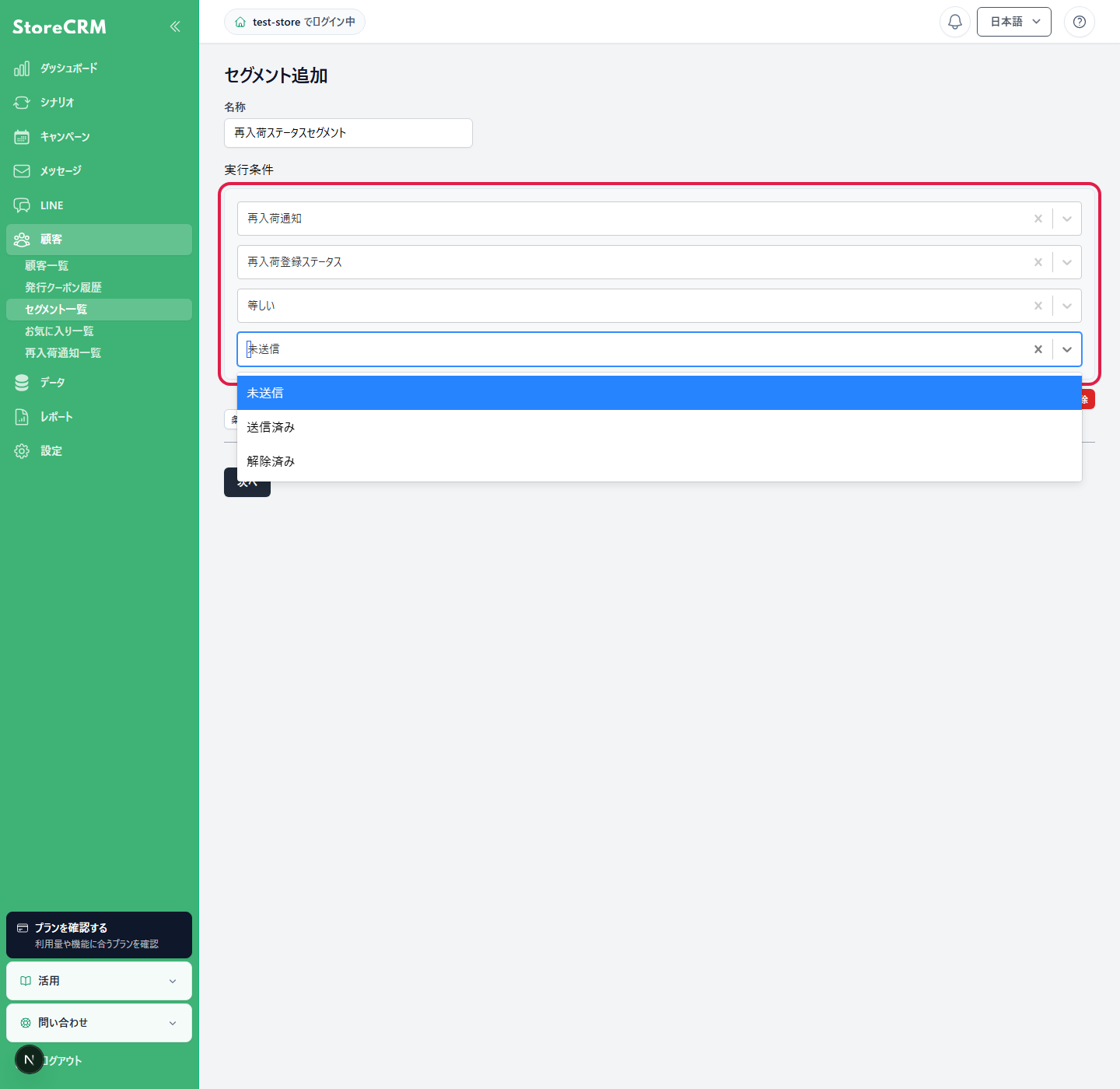The height and width of the screenshot is (1089, 1120).
Task: Clear the 再入荷通知 selection with its X
Action: (x=1038, y=219)
